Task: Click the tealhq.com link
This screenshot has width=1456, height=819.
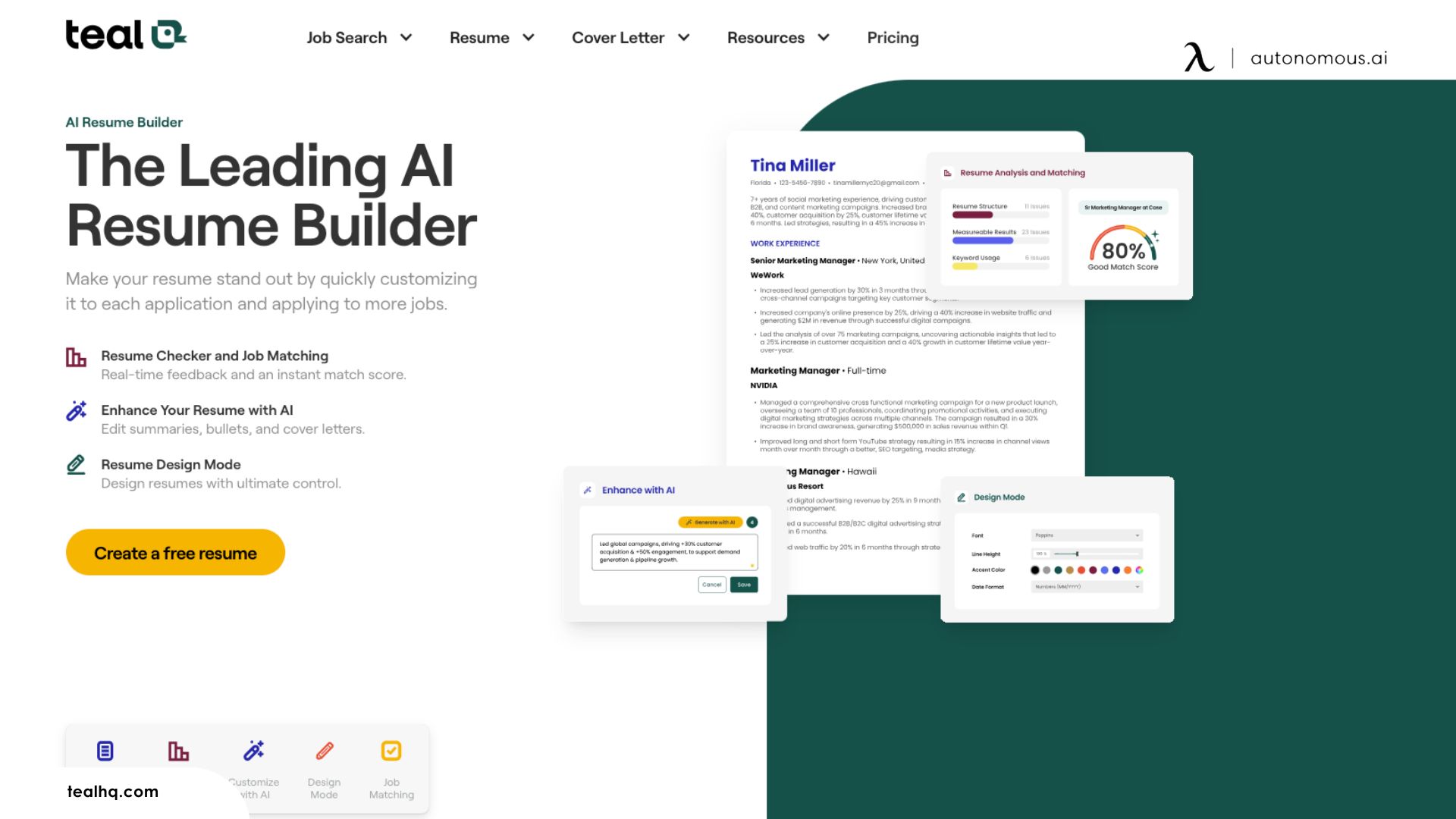Action: coord(113,791)
